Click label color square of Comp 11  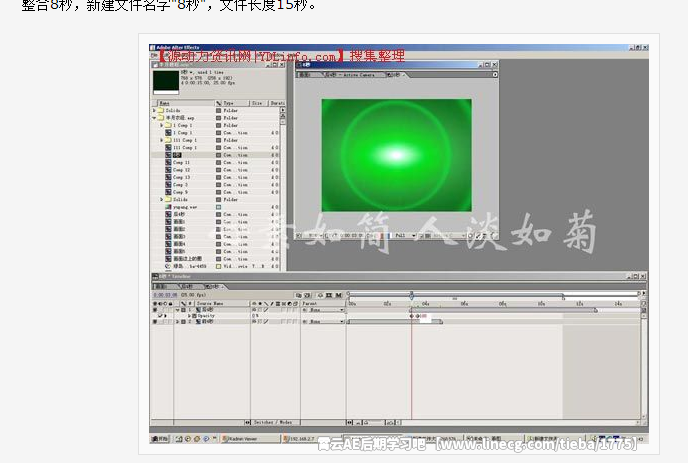tap(219, 162)
